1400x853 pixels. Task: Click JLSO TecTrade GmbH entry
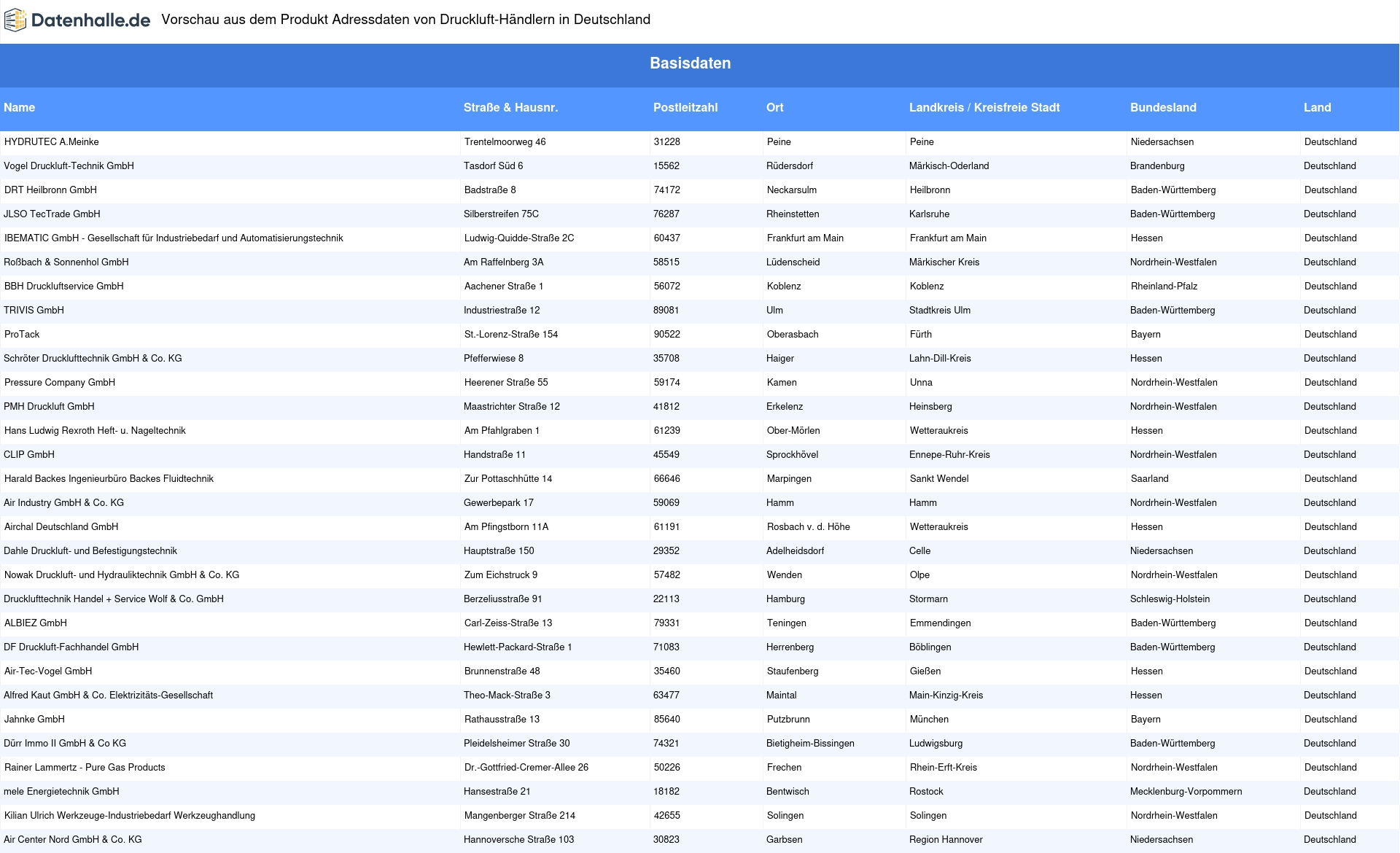tap(52, 214)
